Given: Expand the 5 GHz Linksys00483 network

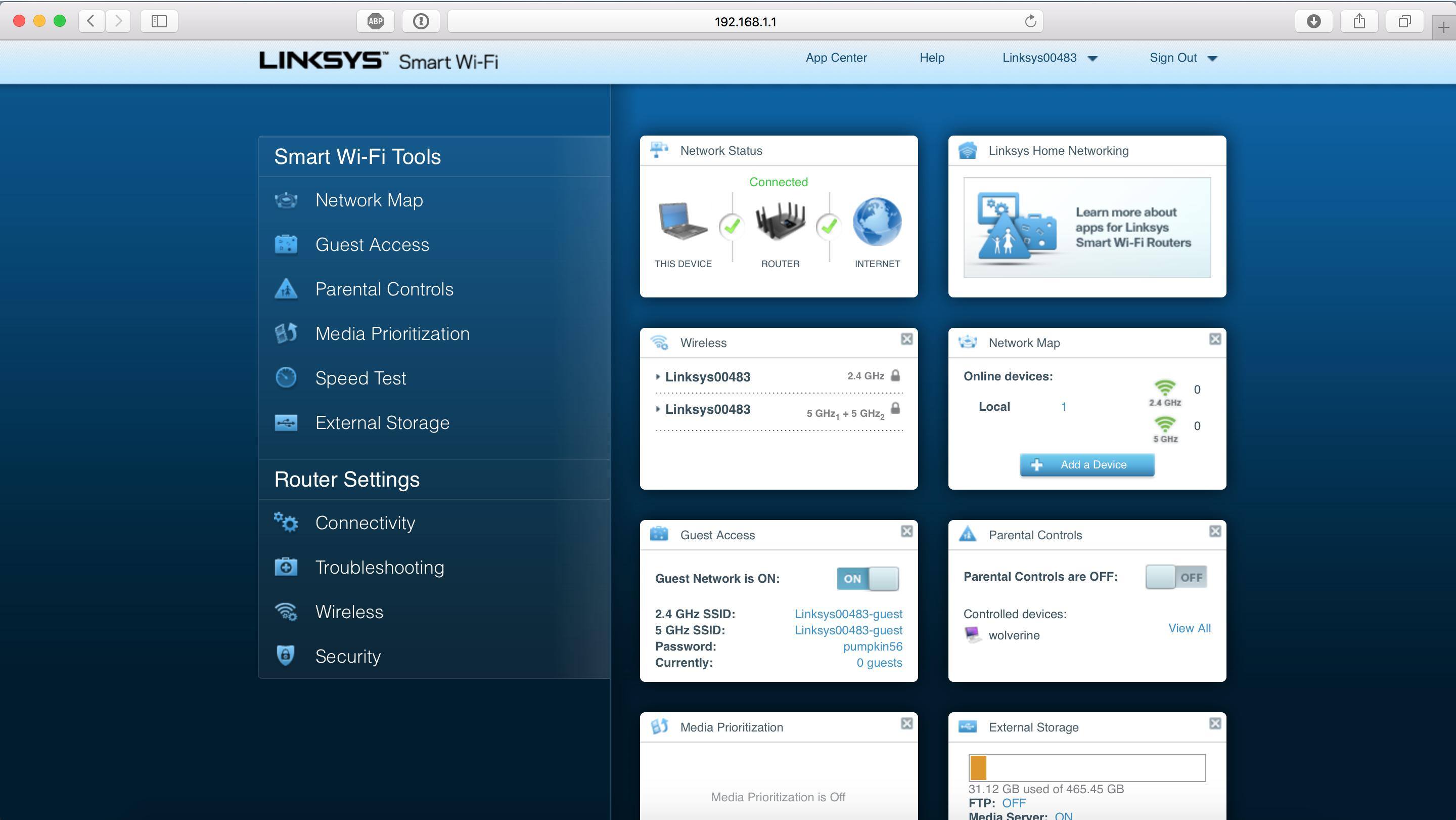Looking at the screenshot, I should 658,409.
